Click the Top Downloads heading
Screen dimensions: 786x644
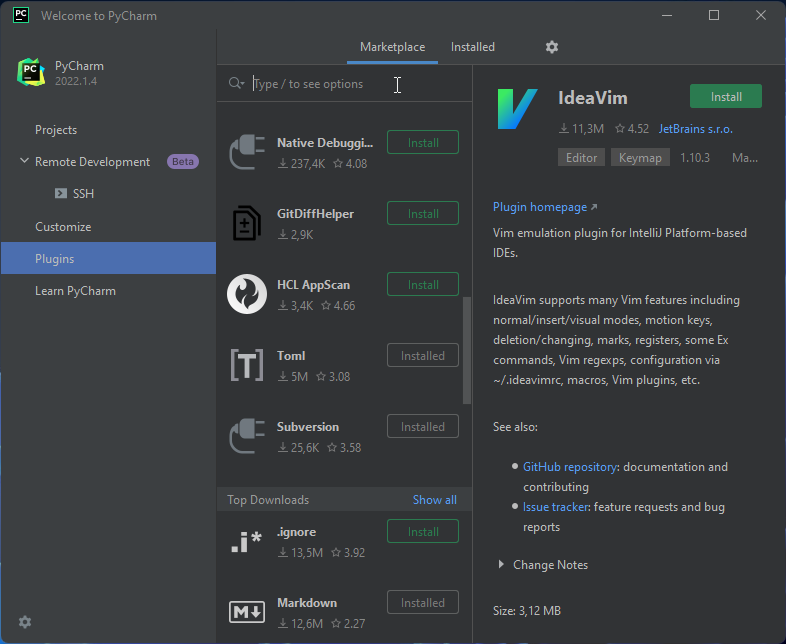[x=268, y=500]
